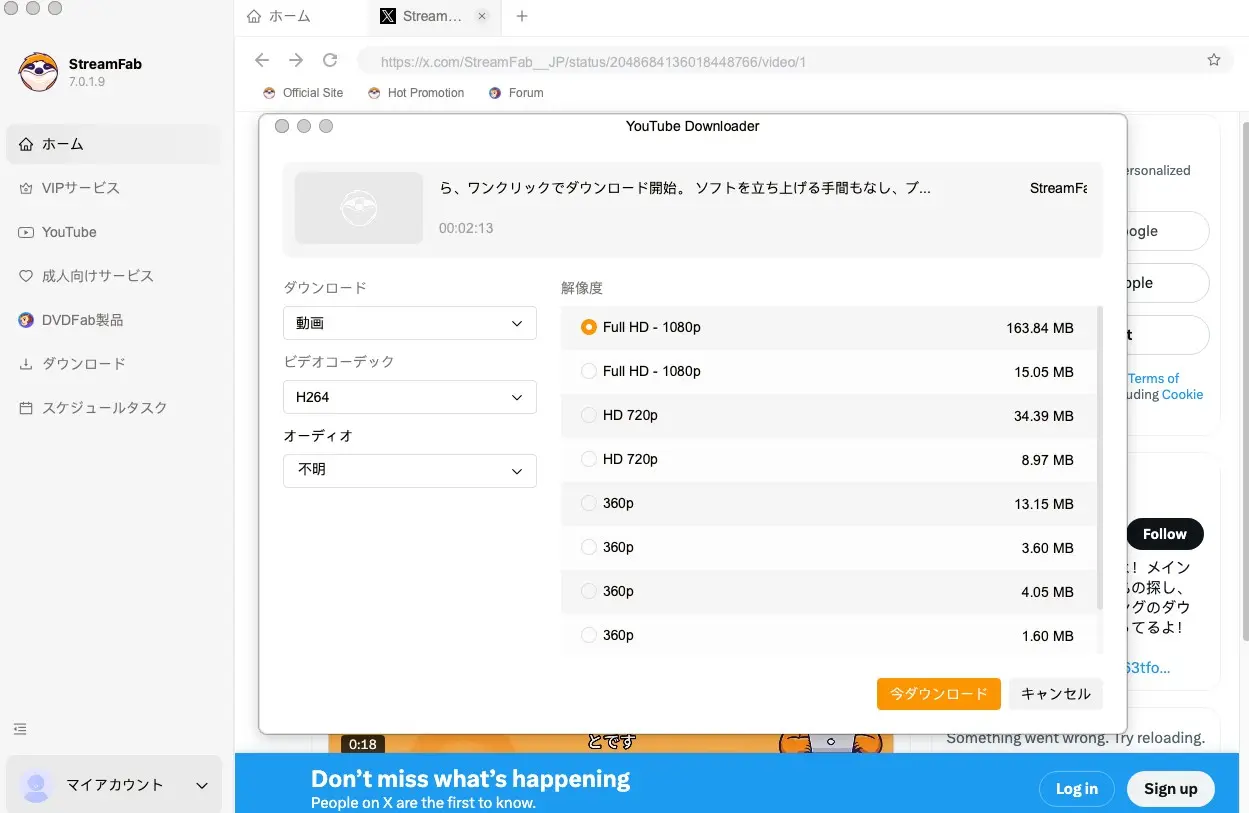Go back with the left arrow
1249x813 pixels.
click(262, 61)
